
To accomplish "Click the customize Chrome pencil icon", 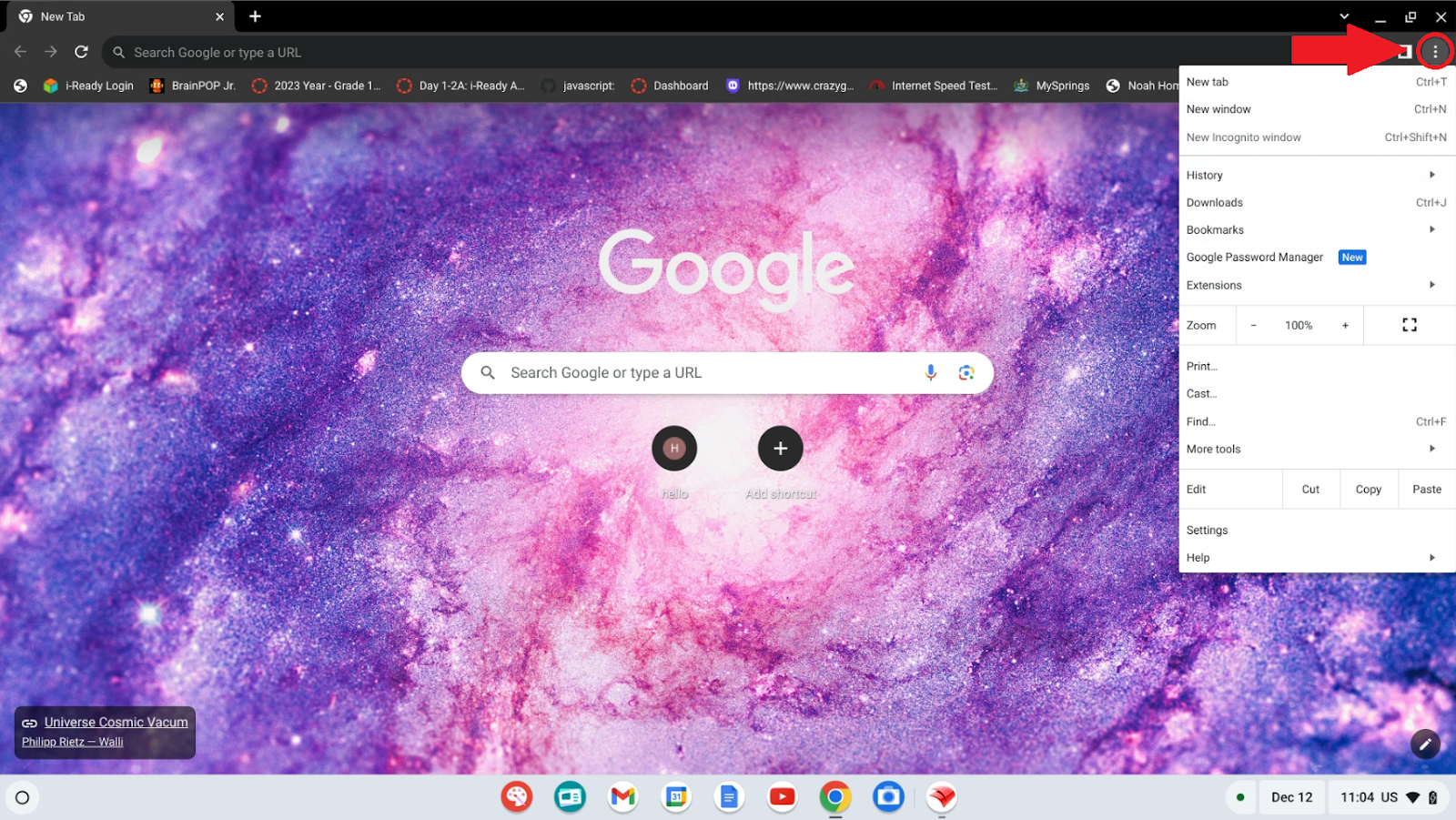I will tap(1425, 744).
